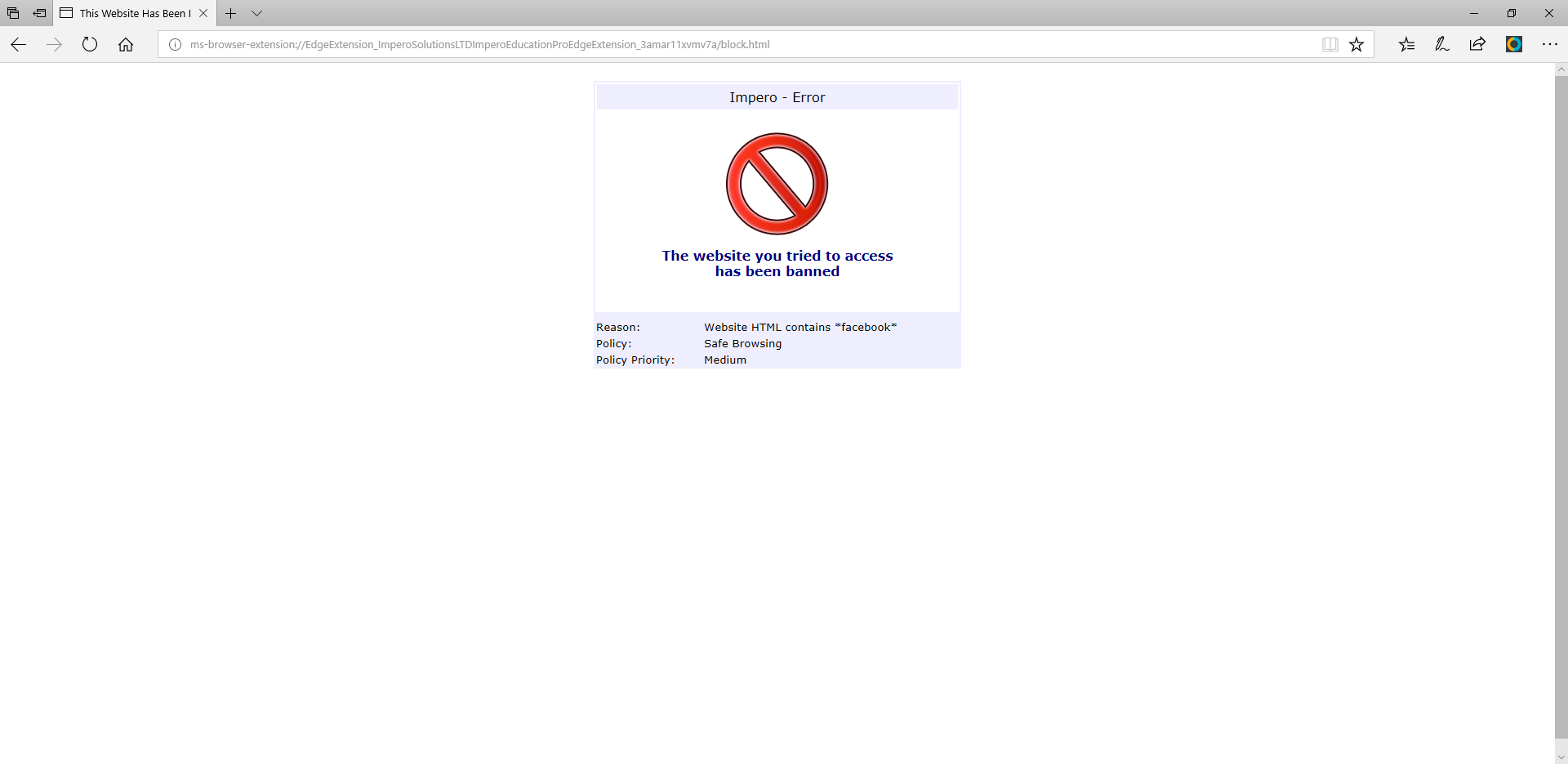This screenshot has height=764, width=1568.
Task: Restore down the Edge window
Action: [1512, 13]
